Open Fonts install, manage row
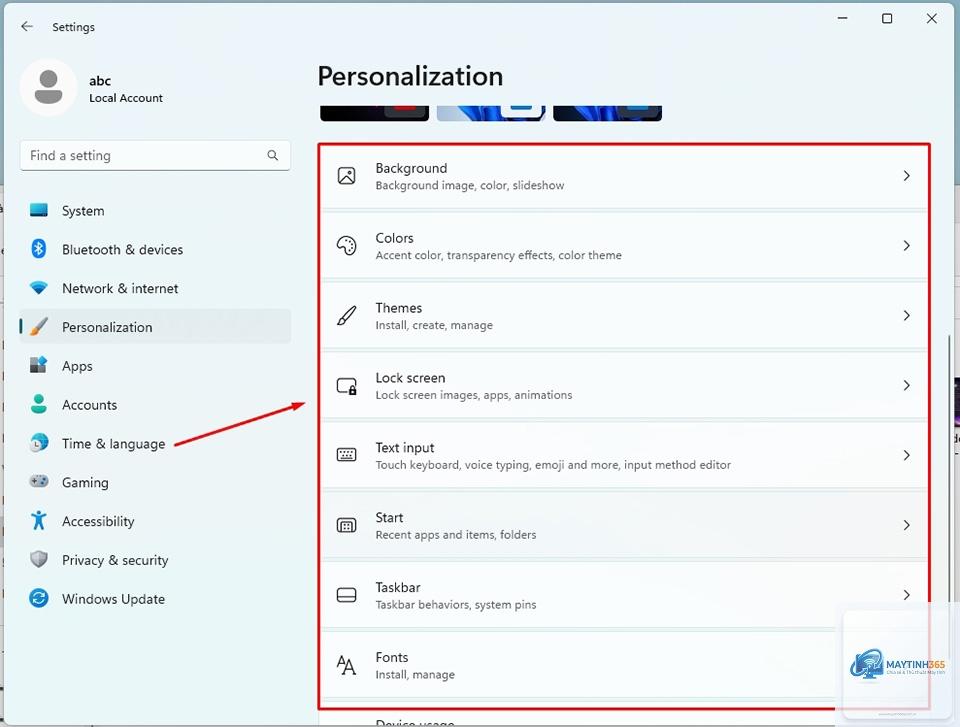Viewport: 960px width, 727px height. pyautogui.click(x=624, y=665)
